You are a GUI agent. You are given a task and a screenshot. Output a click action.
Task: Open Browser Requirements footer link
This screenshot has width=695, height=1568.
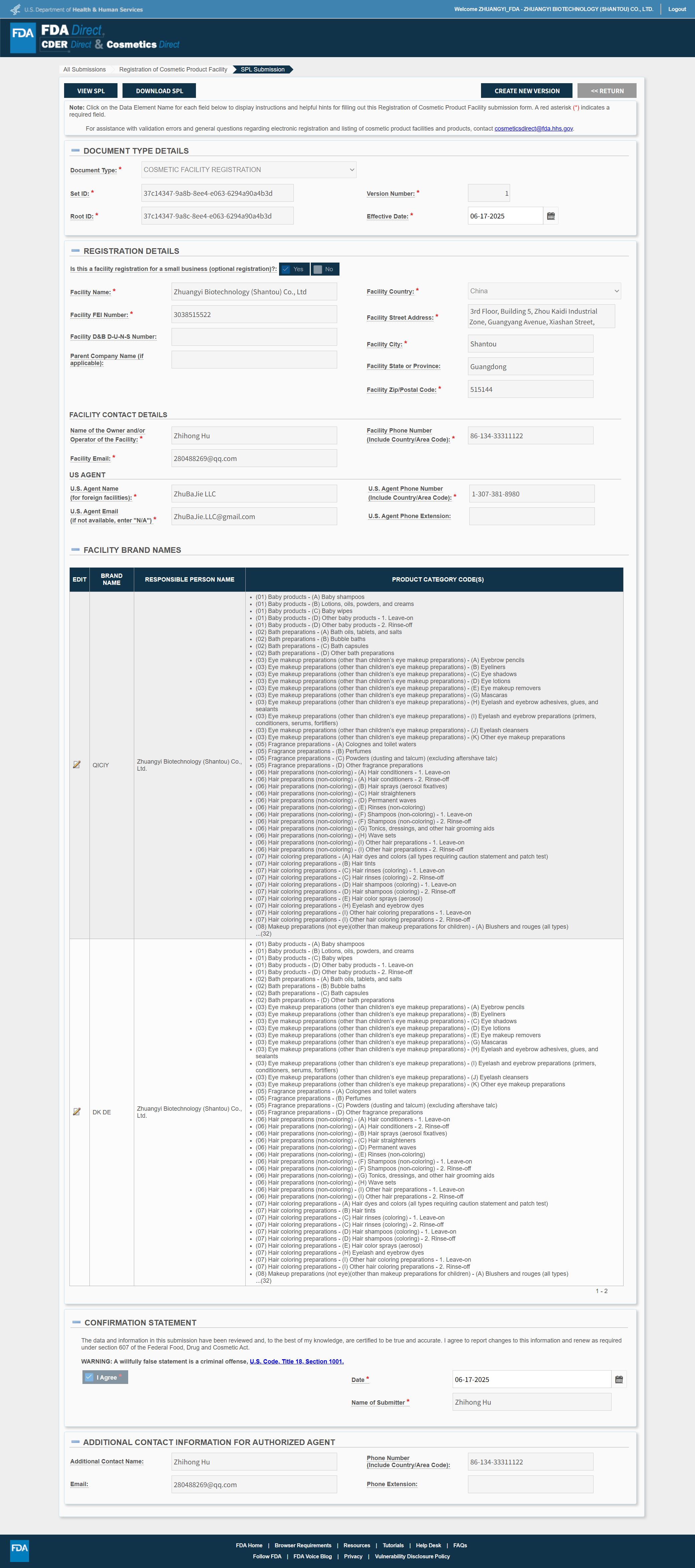click(x=303, y=1546)
